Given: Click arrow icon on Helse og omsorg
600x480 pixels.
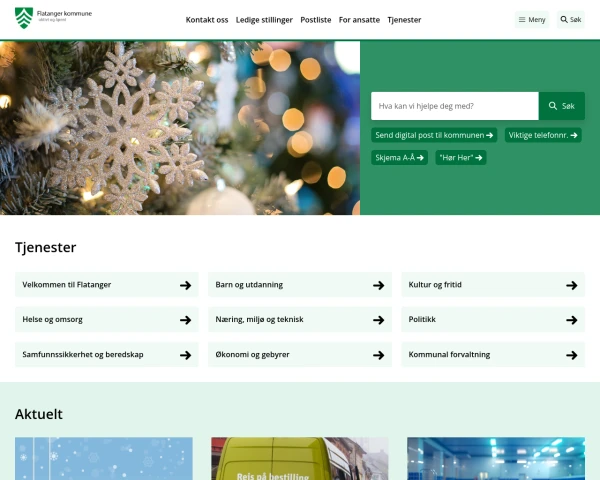Looking at the screenshot, I should pyautogui.click(x=186, y=320).
